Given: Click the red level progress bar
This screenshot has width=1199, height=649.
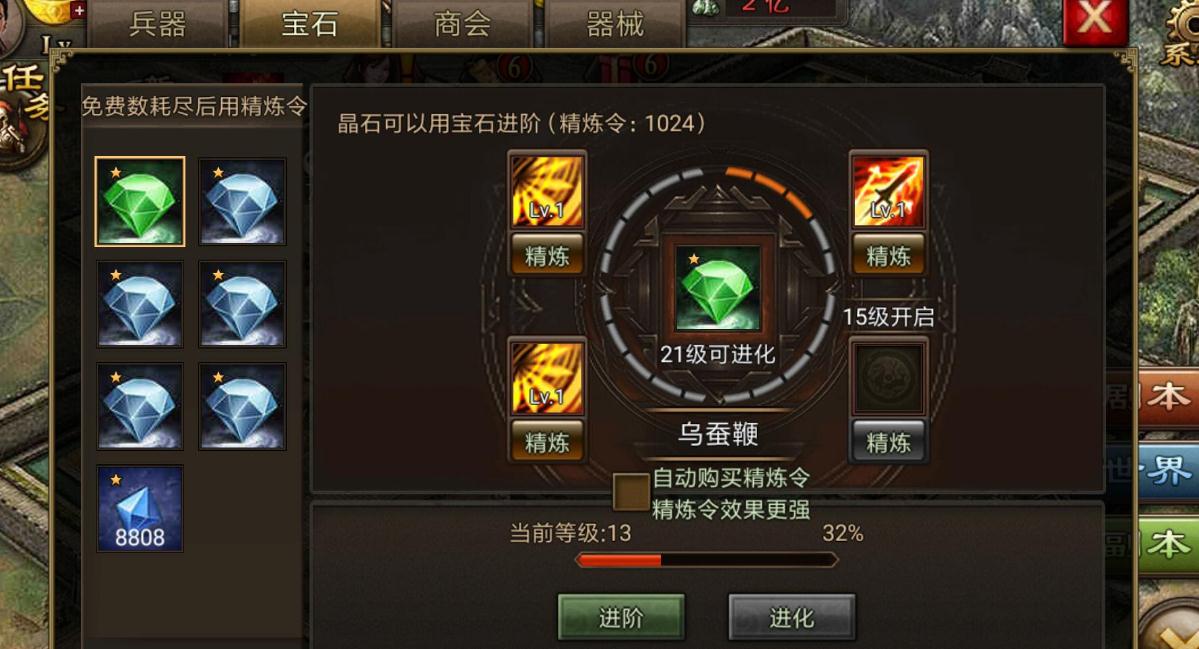Looking at the screenshot, I should coord(707,560).
